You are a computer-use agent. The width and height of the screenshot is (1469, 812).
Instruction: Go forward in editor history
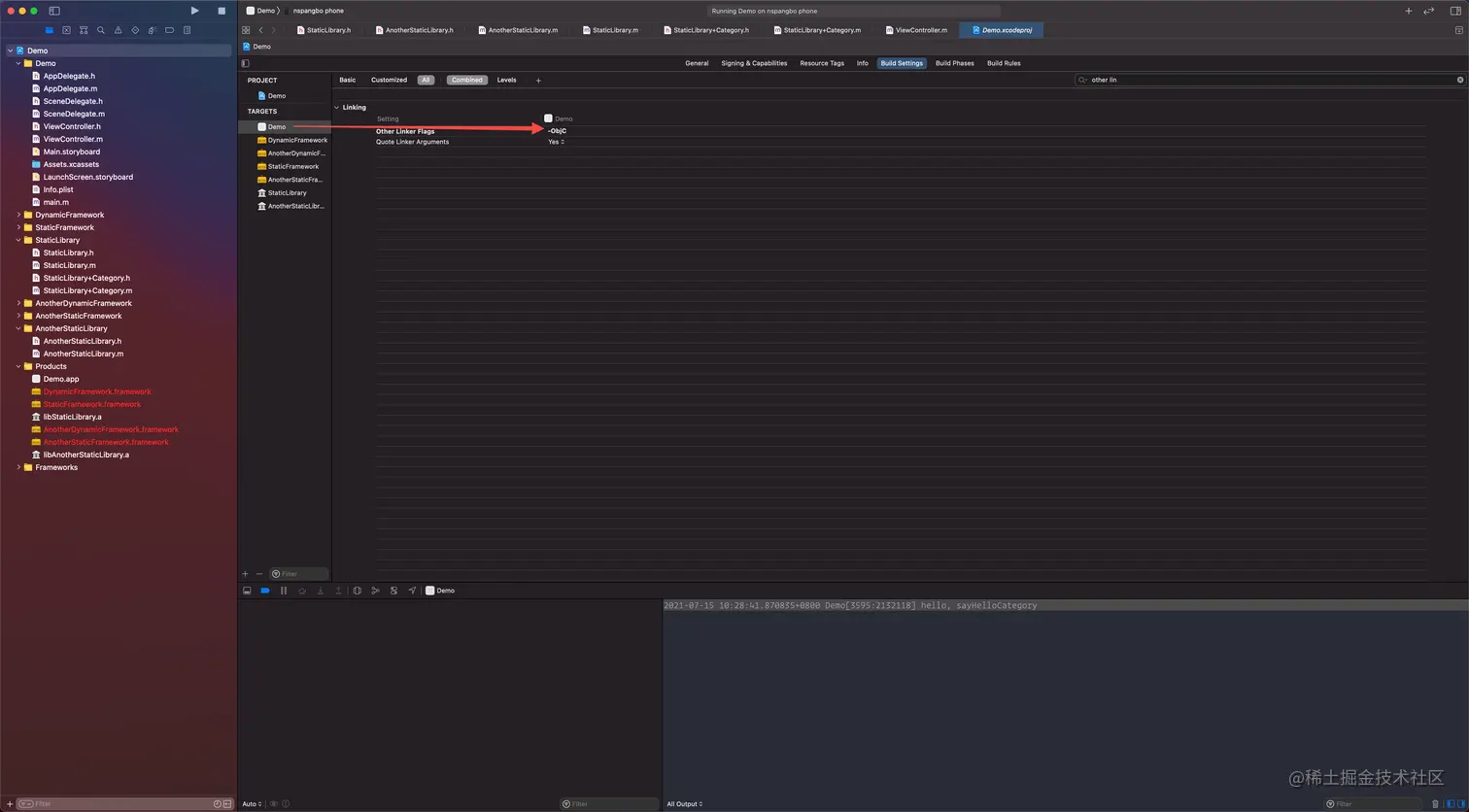coord(274,30)
